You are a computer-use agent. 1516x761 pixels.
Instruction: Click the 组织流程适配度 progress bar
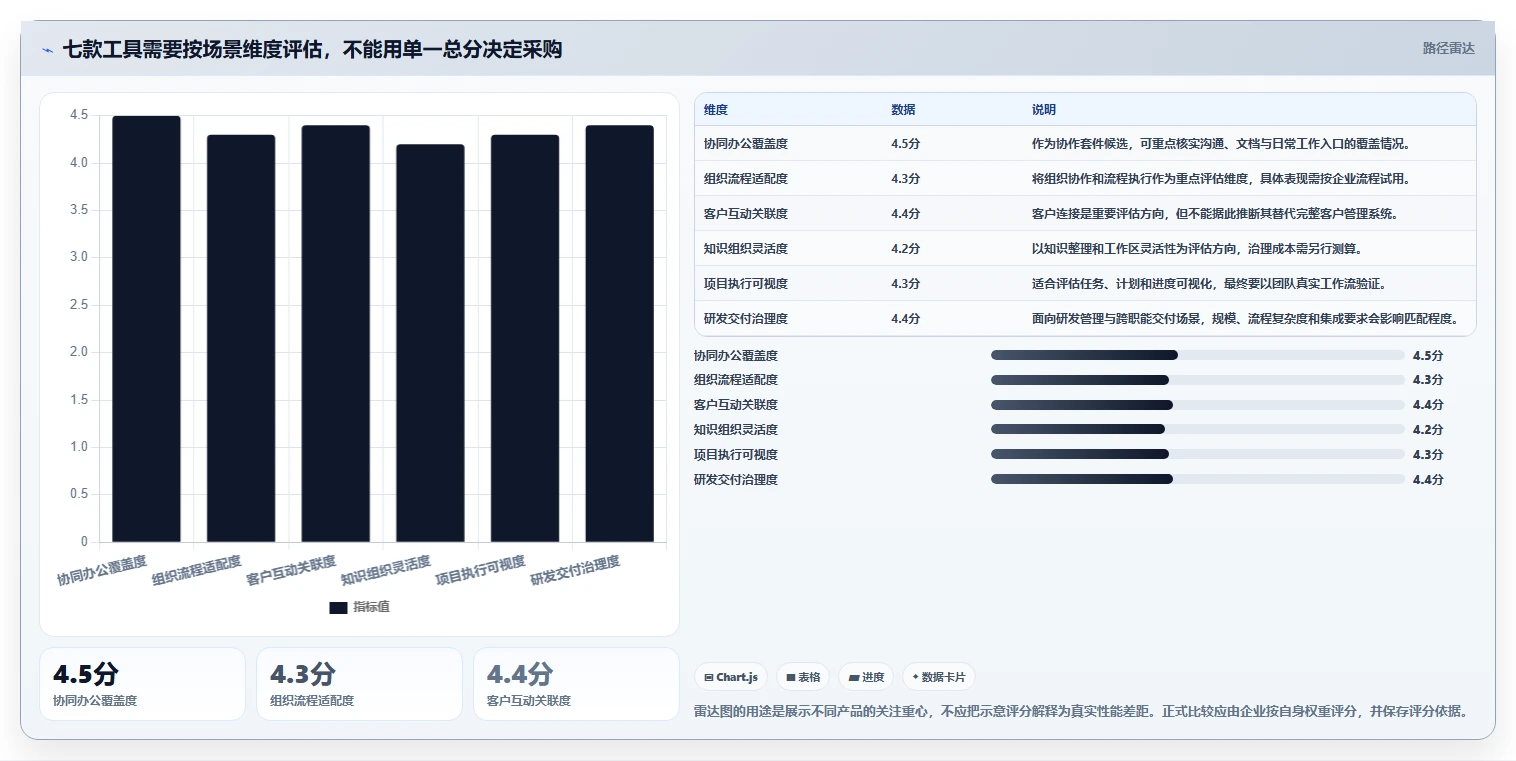pyautogui.click(x=1198, y=380)
